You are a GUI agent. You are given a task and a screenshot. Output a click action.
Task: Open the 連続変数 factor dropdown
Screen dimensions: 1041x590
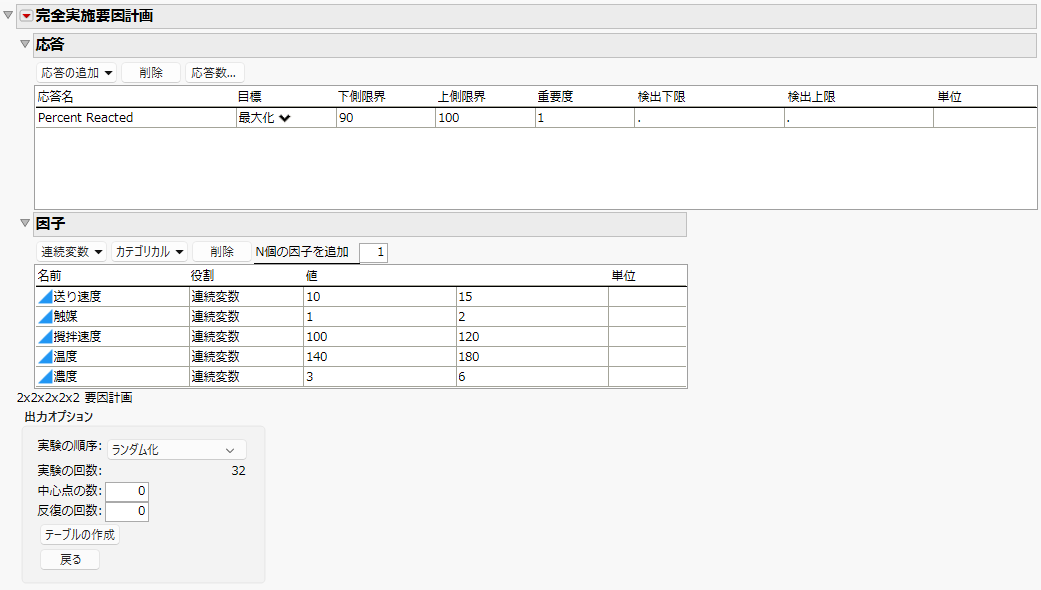71,252
